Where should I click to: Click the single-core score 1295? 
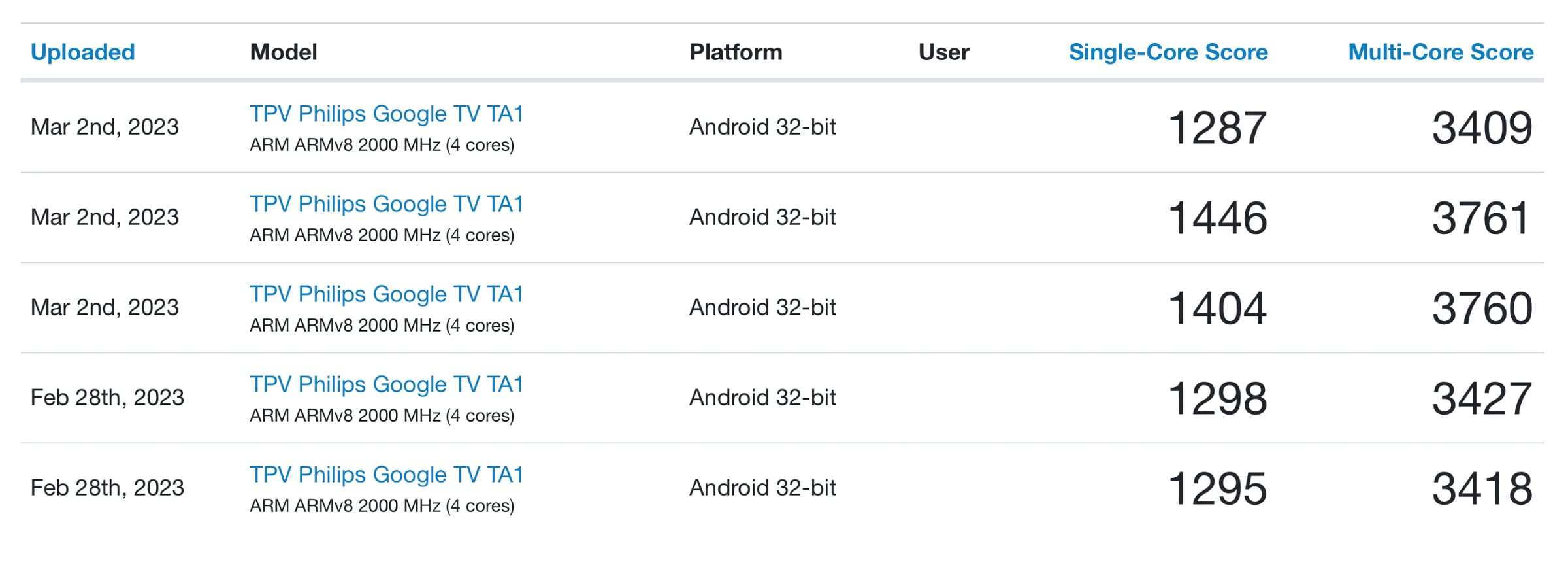(1217, 488)
